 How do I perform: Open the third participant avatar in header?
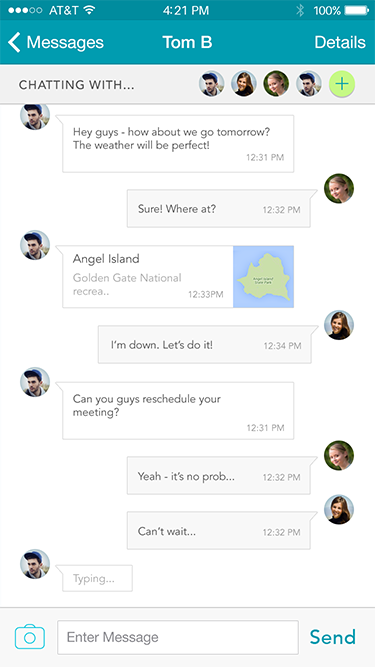[276, 83]
